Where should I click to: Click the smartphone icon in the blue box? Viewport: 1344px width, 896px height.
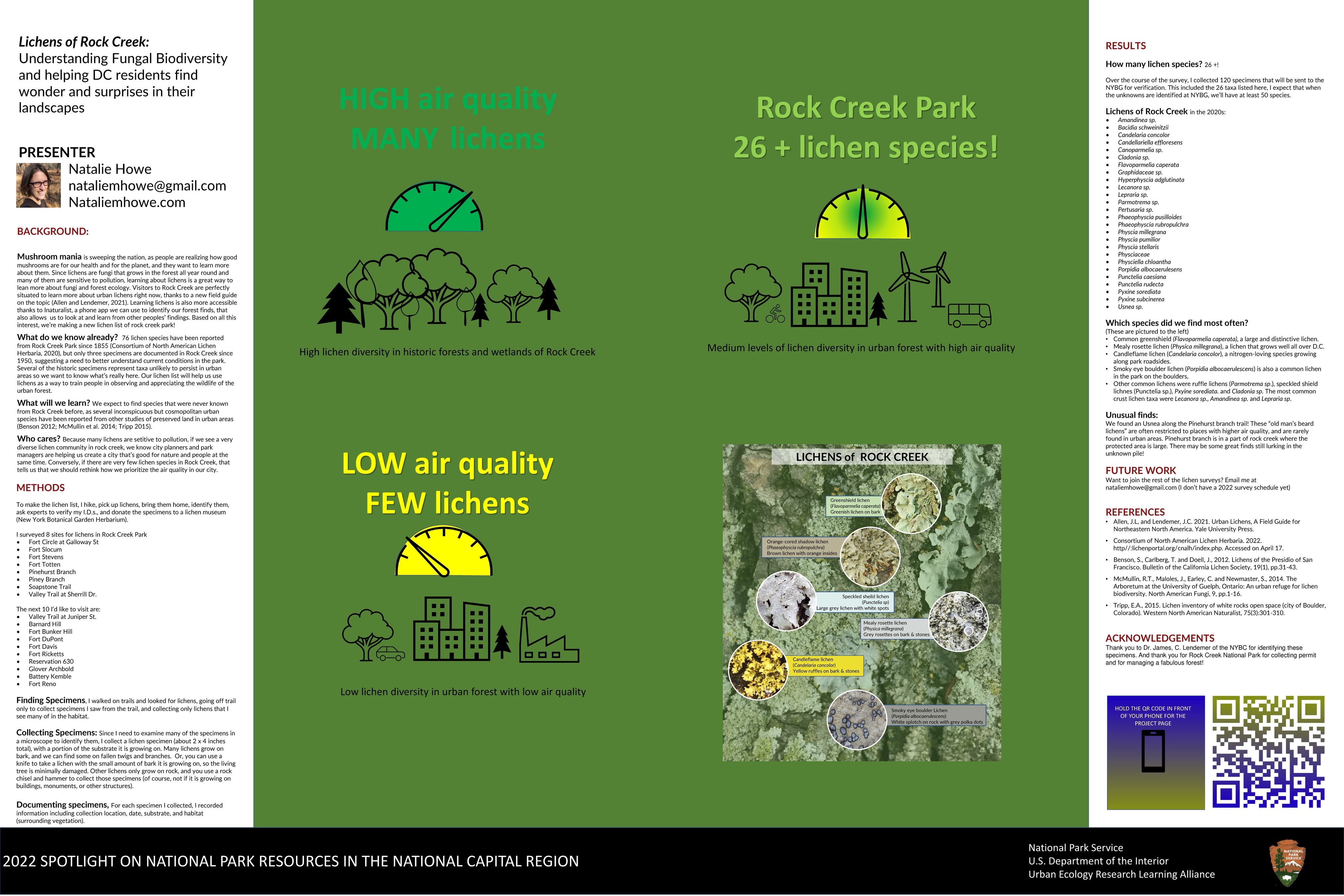tap(1153, 752)
